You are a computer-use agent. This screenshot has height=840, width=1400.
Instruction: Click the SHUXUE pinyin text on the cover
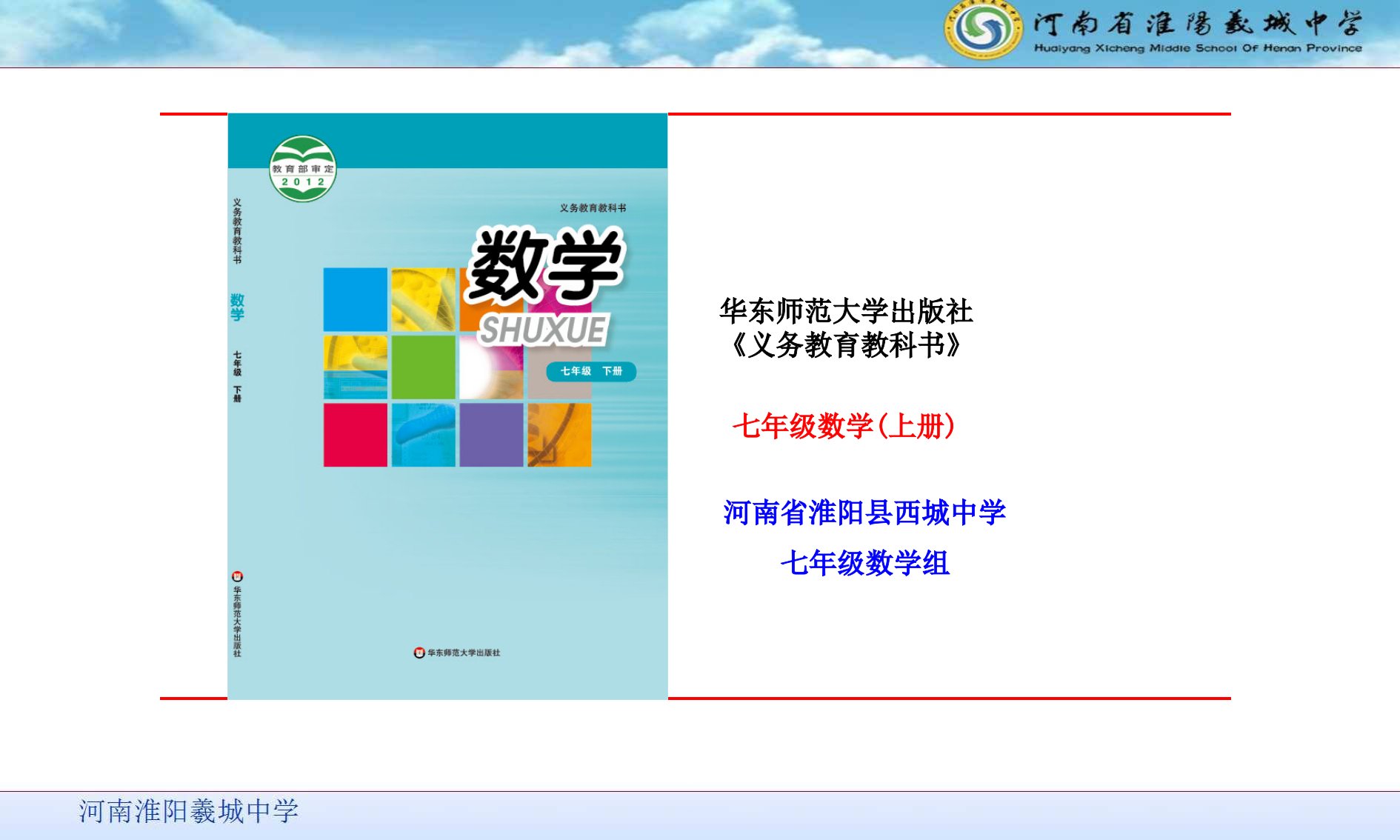click(543, 331)
